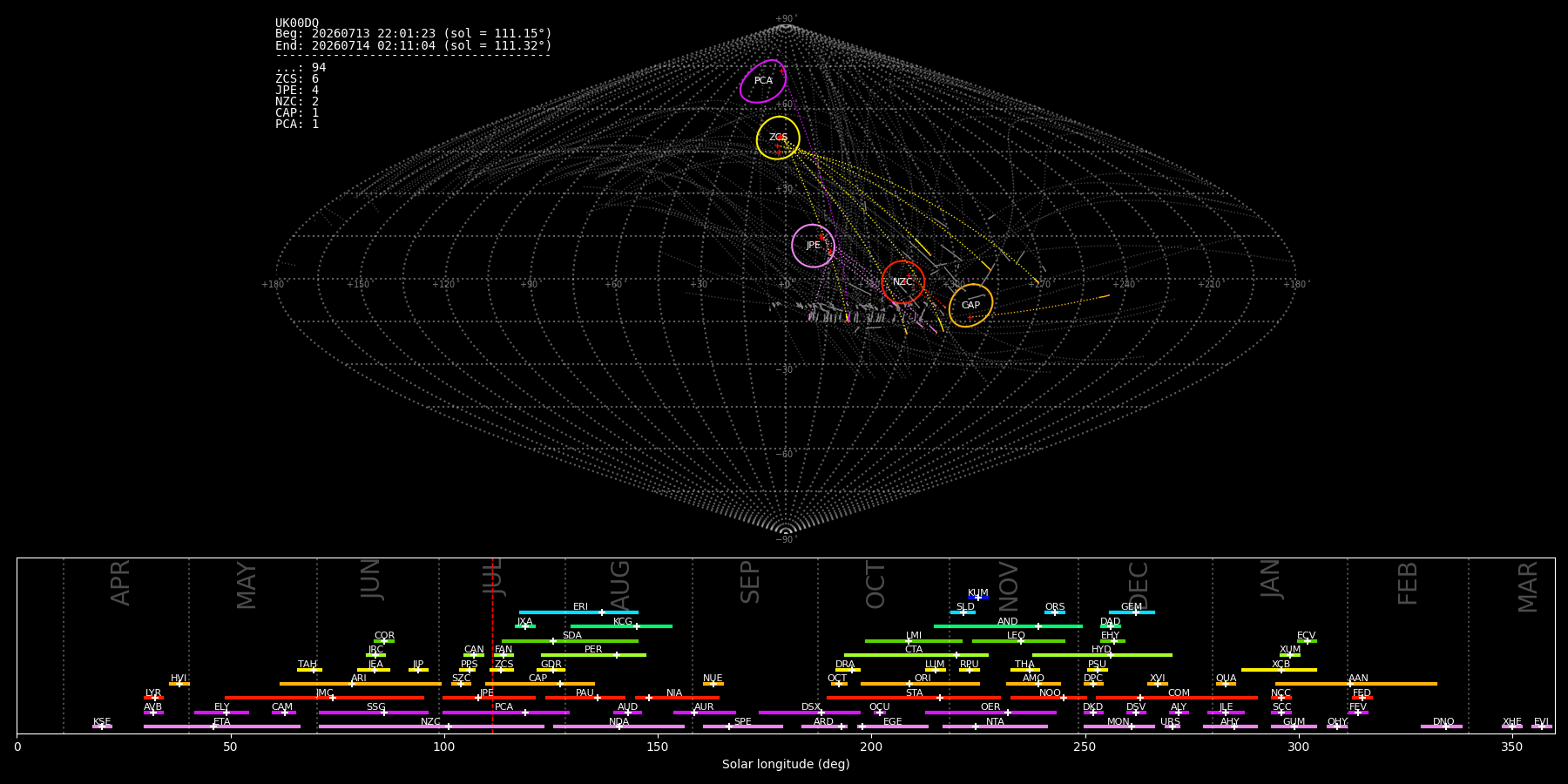The width and height of the screenshot is (1568, 784).
Task: Select the Beg: 20260713 22:01:23 line
Action: (x=414, y=34)
